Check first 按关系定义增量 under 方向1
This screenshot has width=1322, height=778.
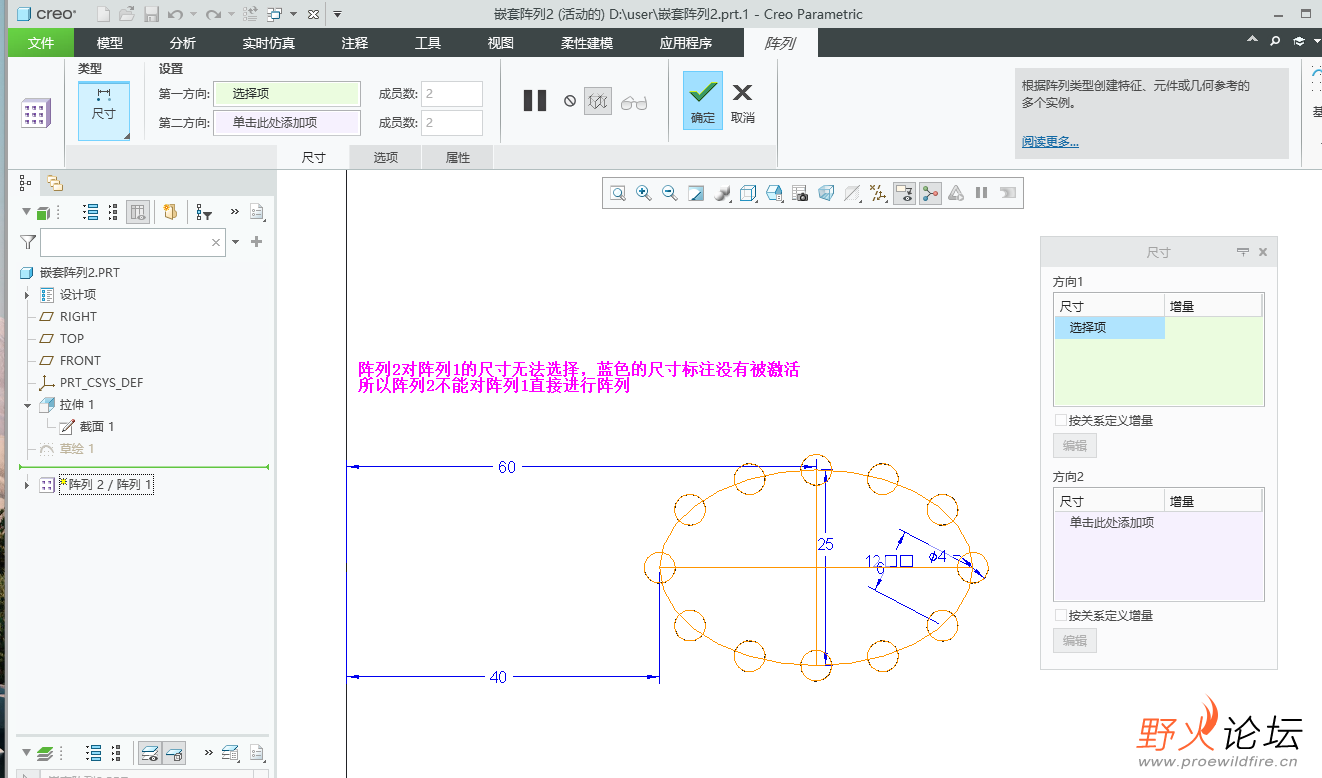tap(1061, 421)
